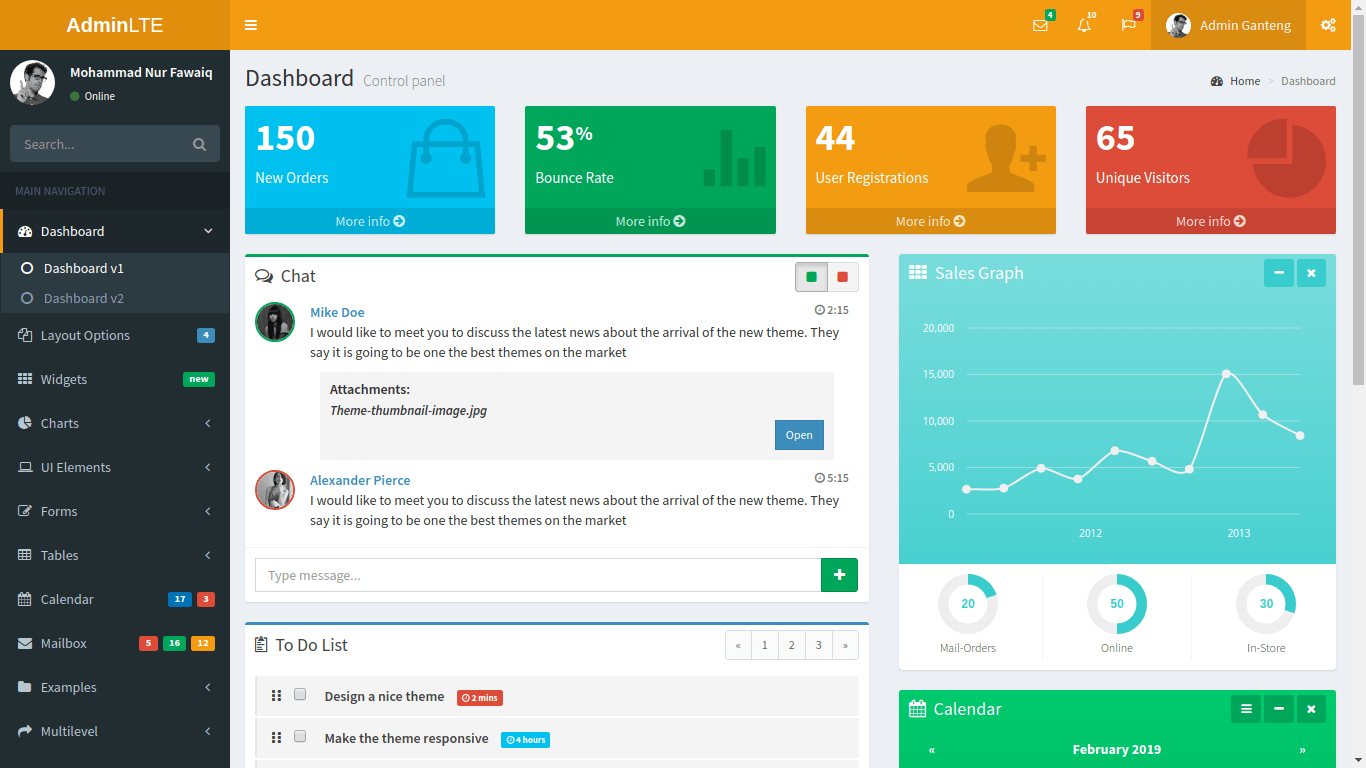Screen dimensions: 1366x768
Task: Toggle the sidebar with the hamburger icon
Action: 250,25
